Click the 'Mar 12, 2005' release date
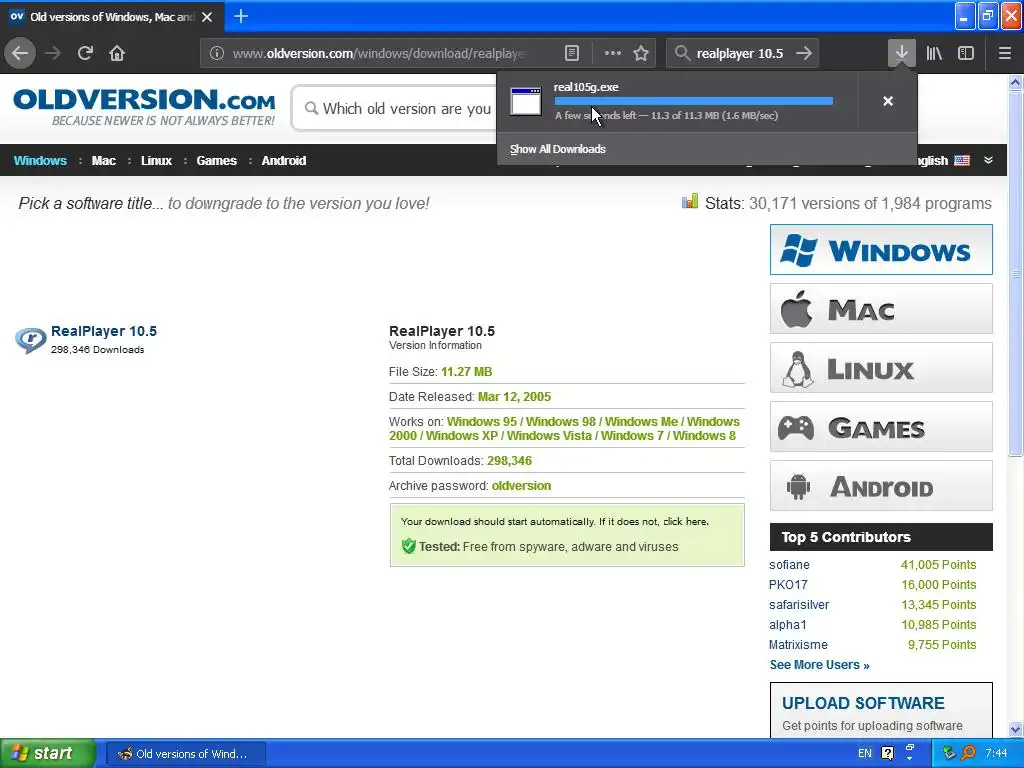The width and height of the screenshot is (1024, 768). 515,397
